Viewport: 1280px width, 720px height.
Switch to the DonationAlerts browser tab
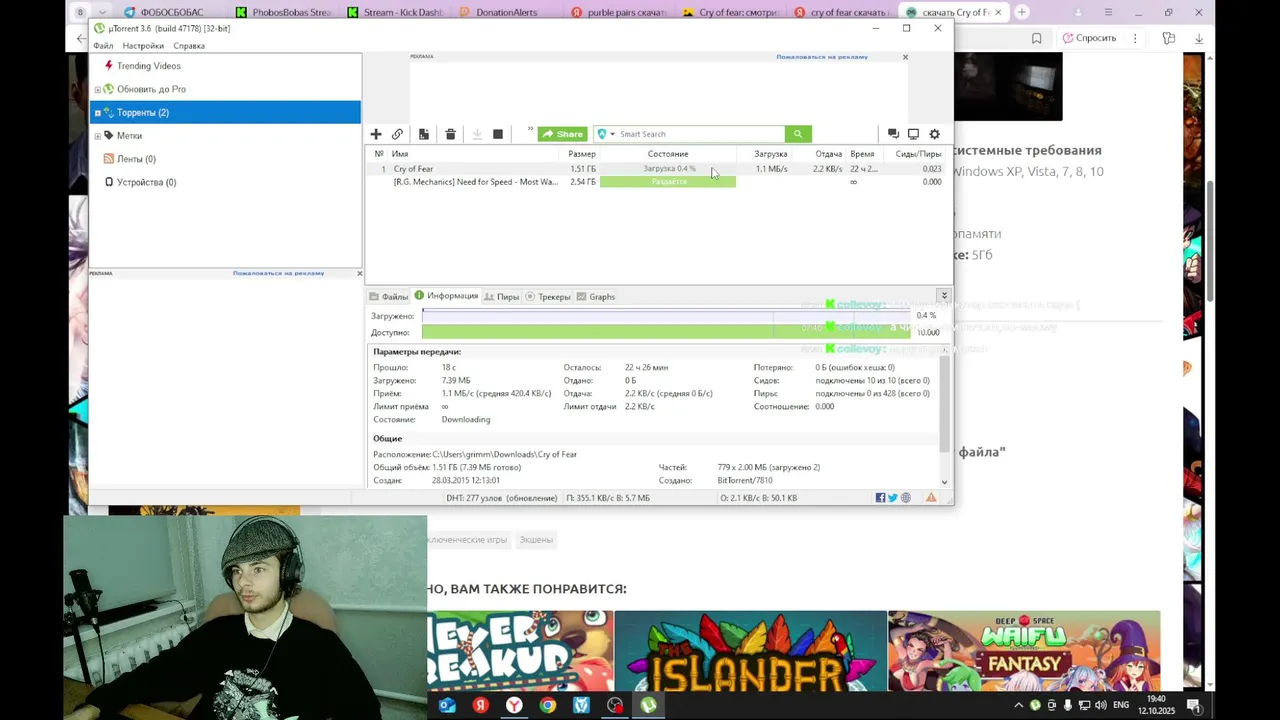506,13
